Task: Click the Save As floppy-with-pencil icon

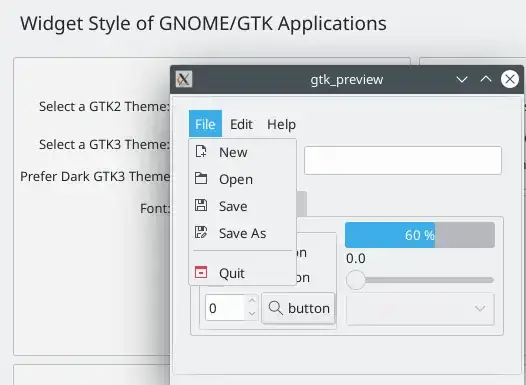Action: (x=201, y=232)
